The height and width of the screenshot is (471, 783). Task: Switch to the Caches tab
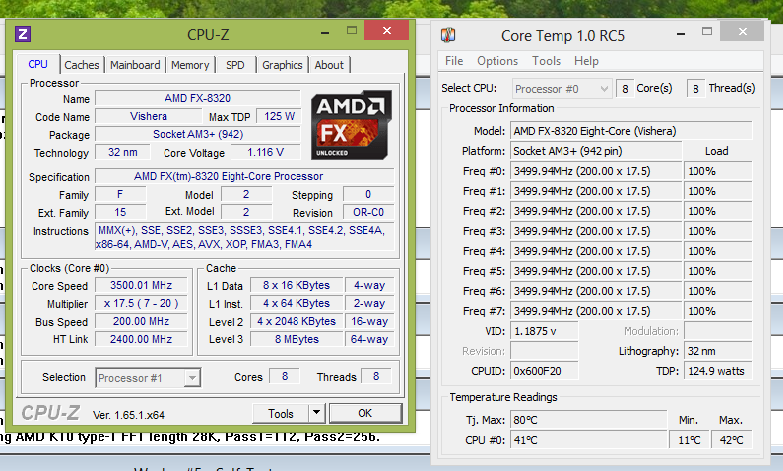point(82,65)
